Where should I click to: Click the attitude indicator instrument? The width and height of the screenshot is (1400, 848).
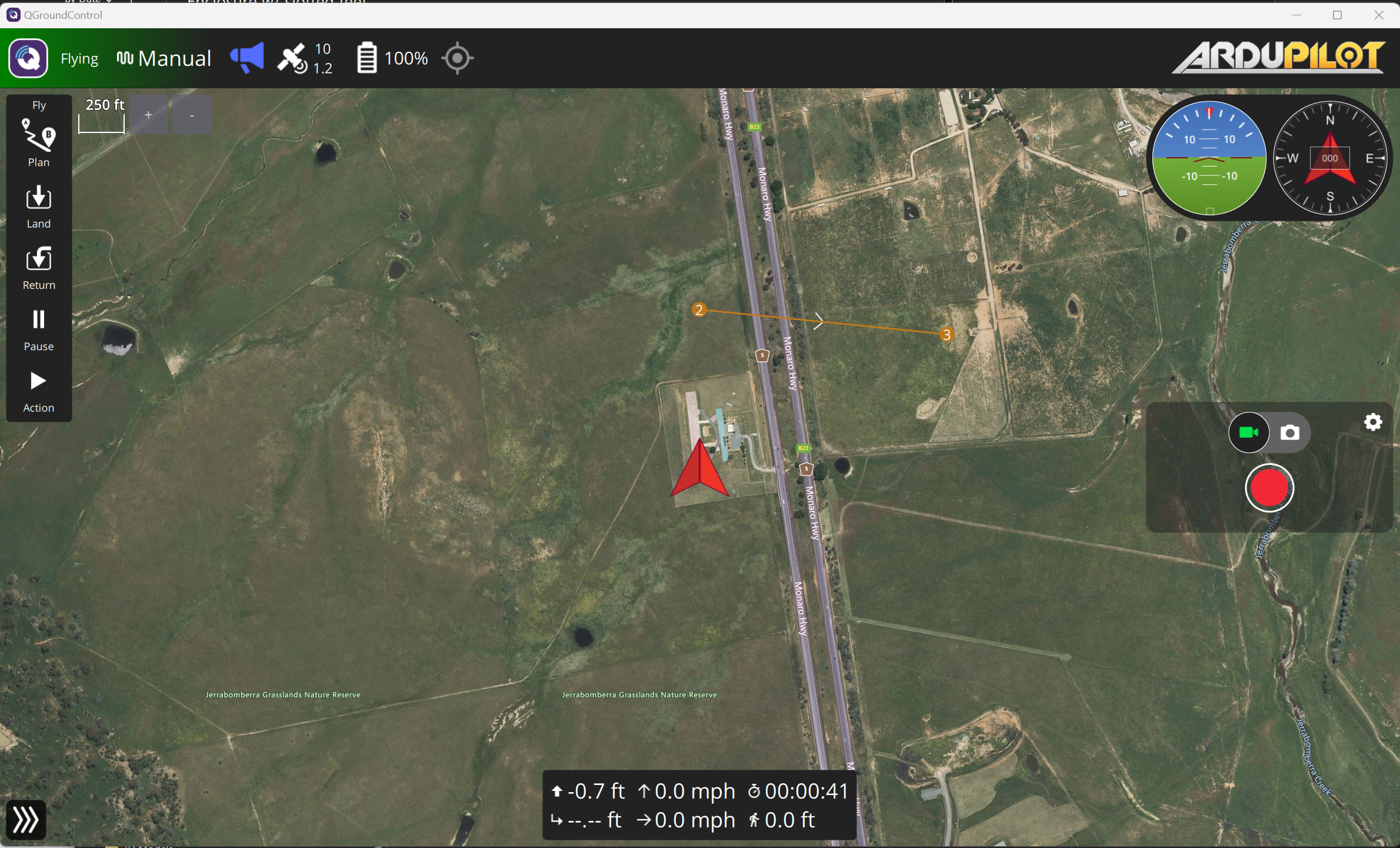click(1208, 158)
